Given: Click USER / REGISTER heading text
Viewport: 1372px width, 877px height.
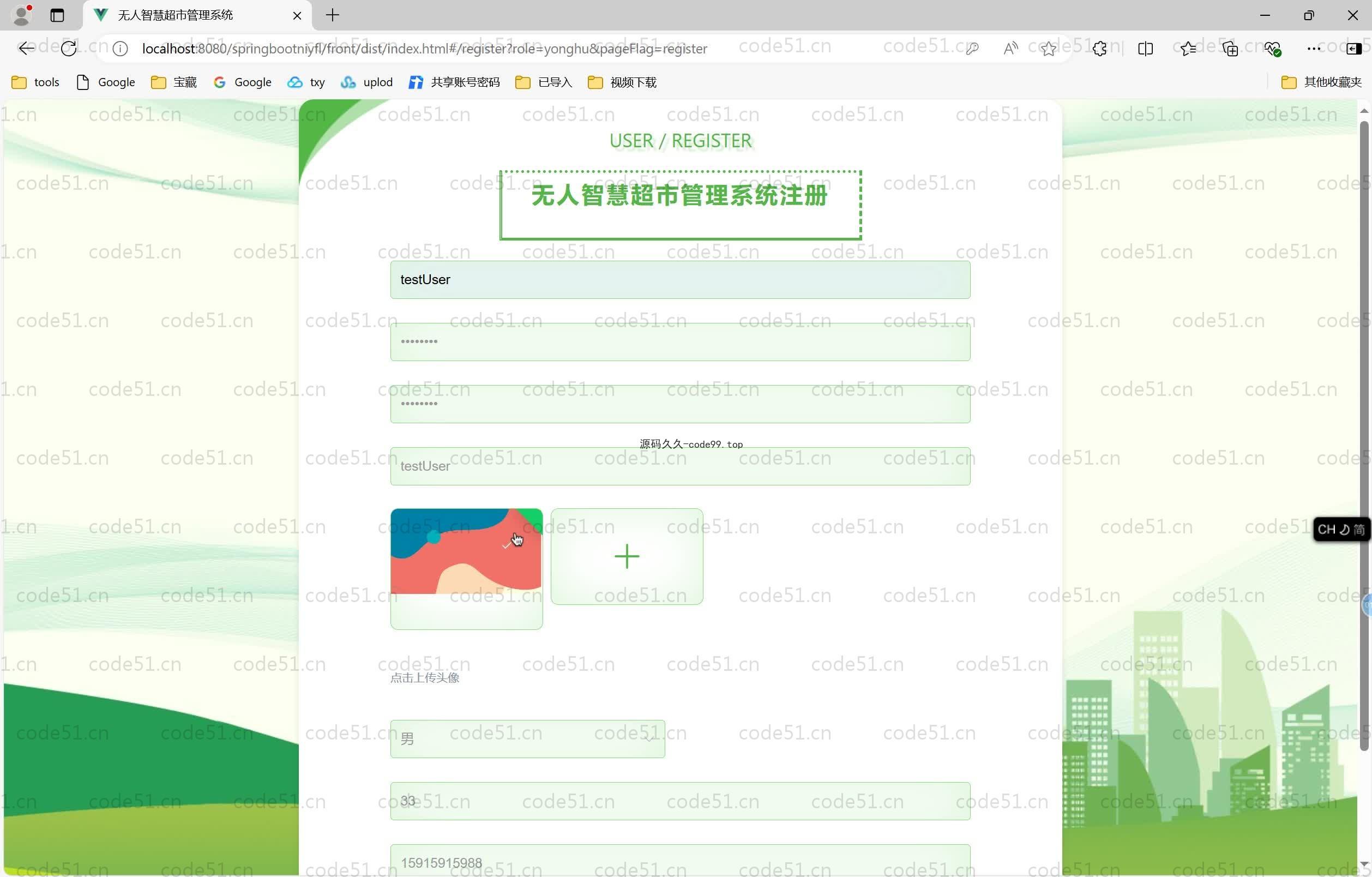Looking at the screenshot, I should tap(681, 141).
